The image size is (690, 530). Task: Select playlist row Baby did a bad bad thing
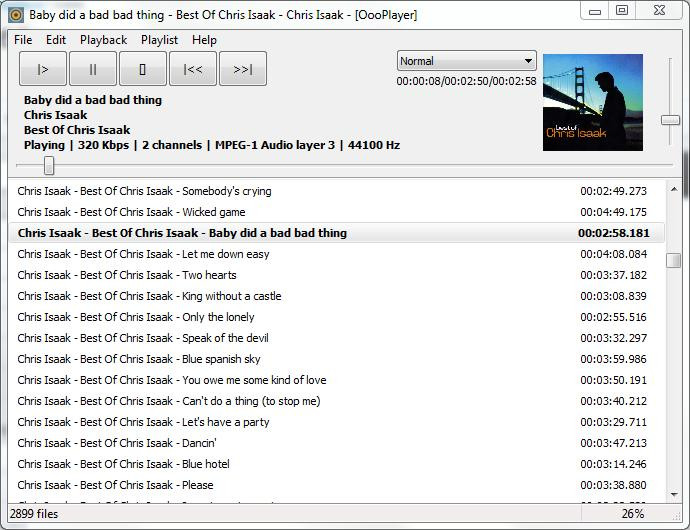tap(337, 233)
